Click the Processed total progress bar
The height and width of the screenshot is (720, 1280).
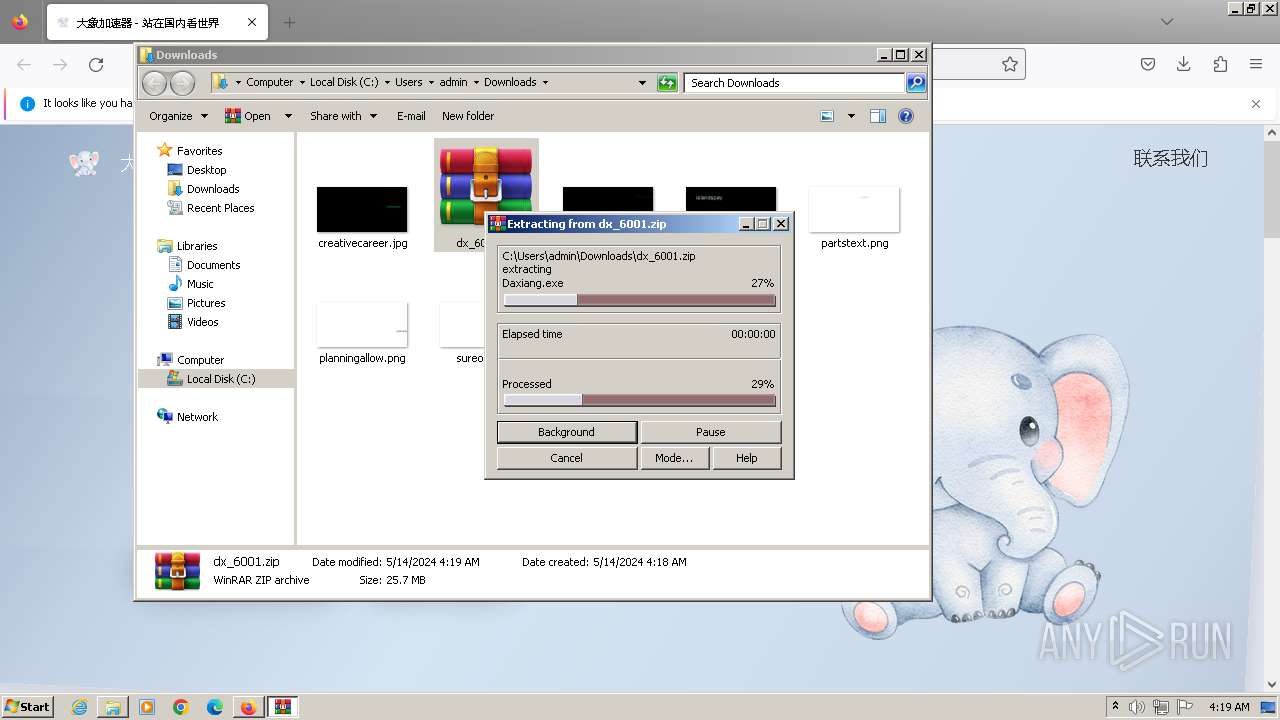tap(639, 400)
